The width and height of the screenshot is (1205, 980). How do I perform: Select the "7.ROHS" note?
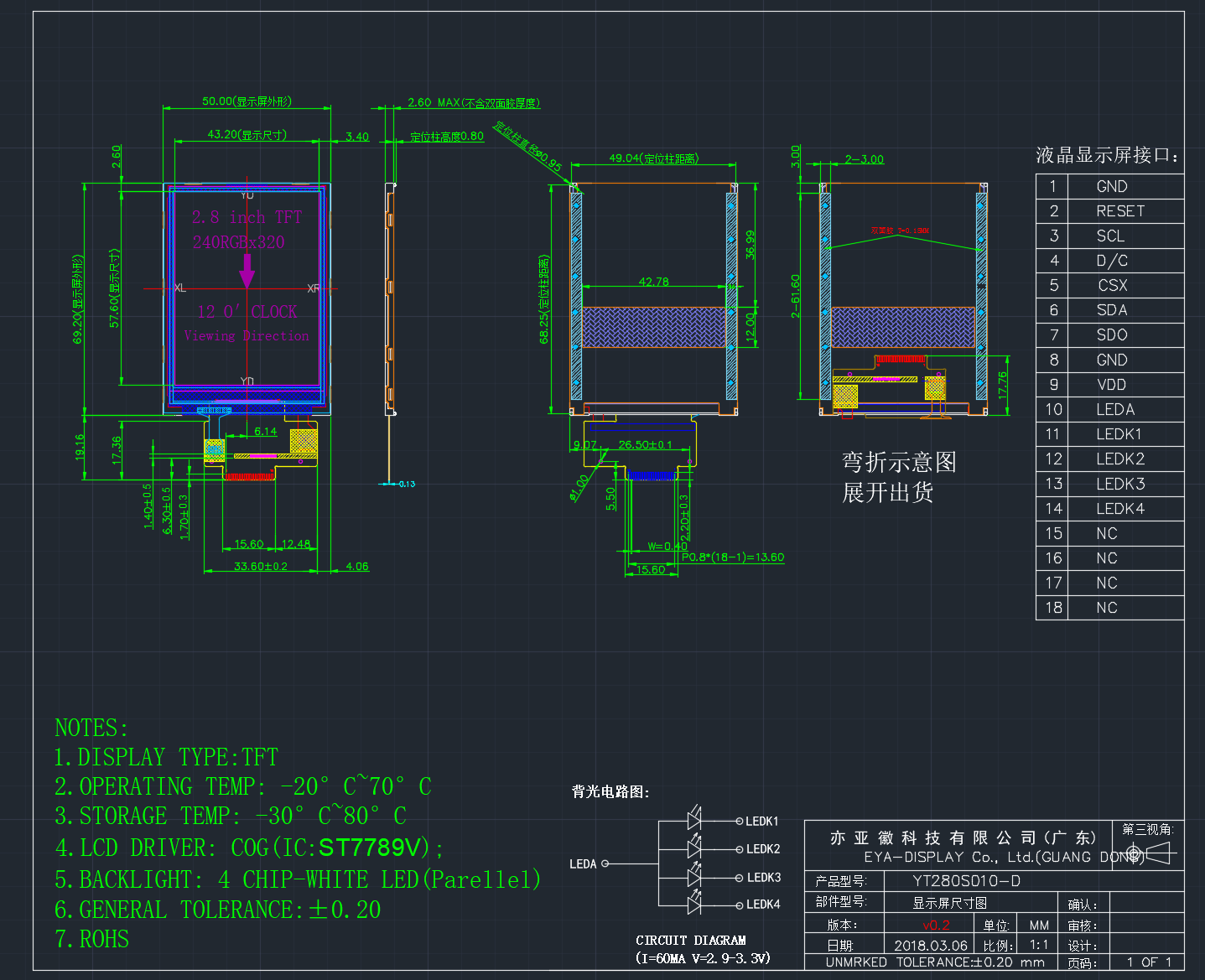pos(92,939)
